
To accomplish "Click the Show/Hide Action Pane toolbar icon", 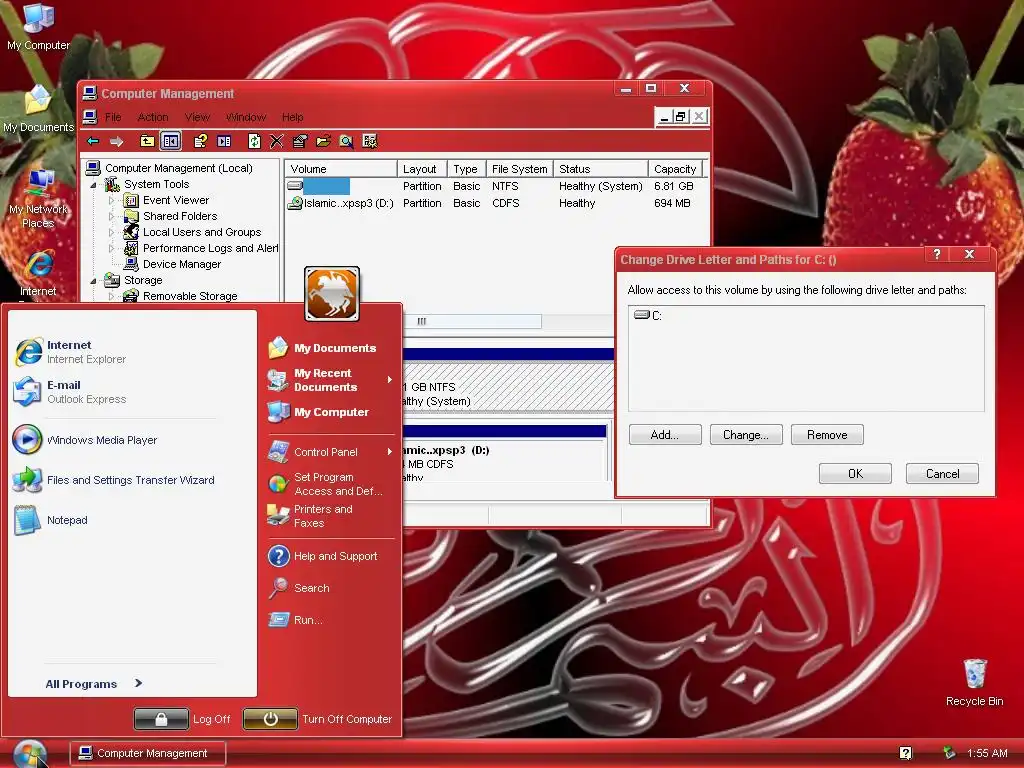I will tap(223, 141).
